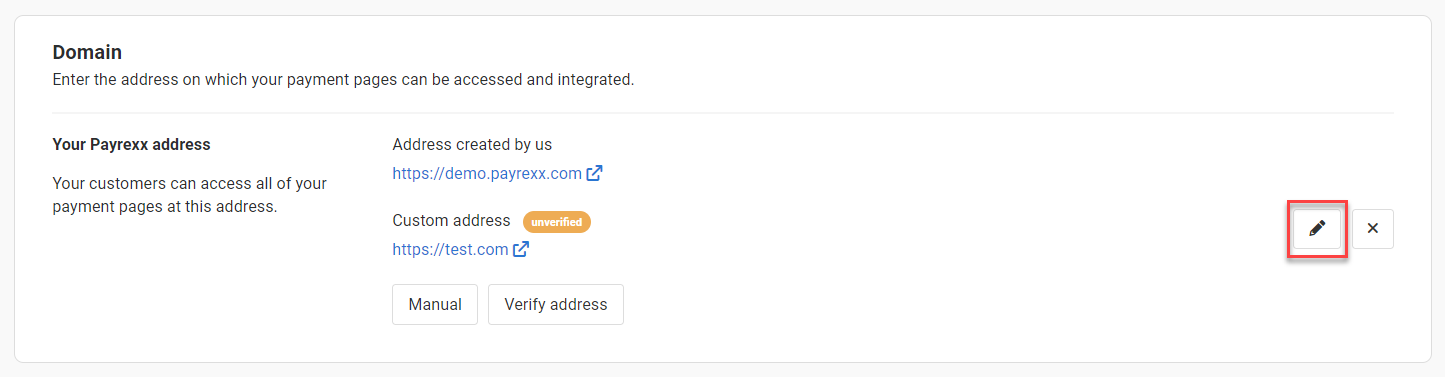
Task: Click the 'Your customers can access' paragraph
Action: (189, 196)
